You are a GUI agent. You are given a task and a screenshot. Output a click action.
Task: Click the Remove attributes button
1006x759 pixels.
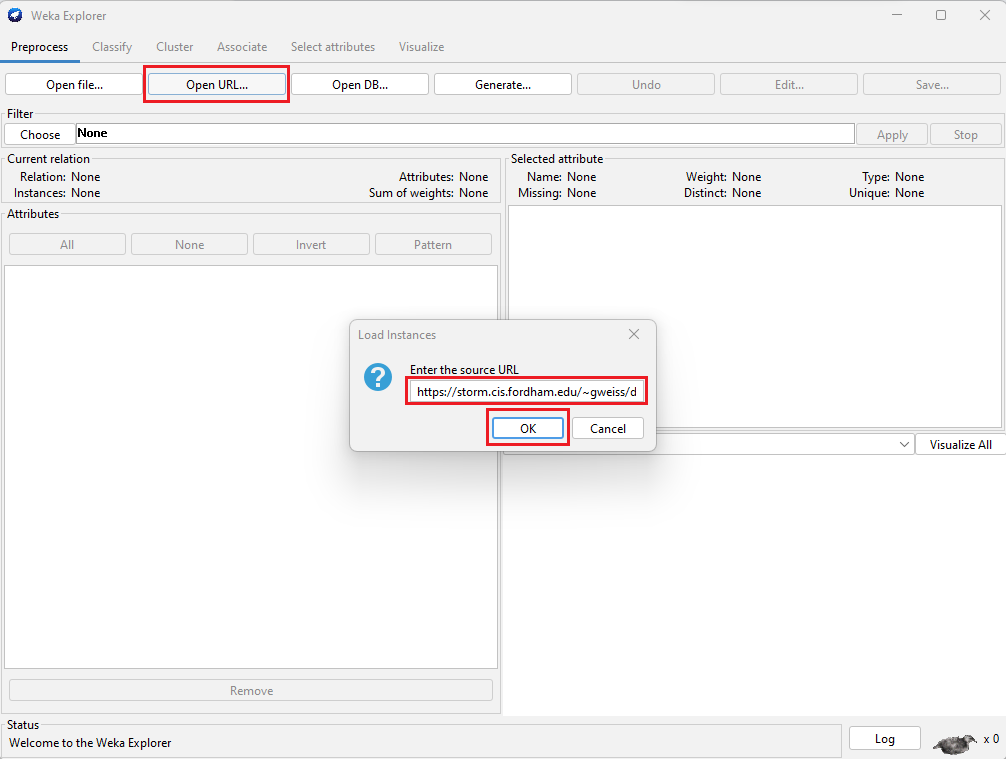click(x=251, y=690)
